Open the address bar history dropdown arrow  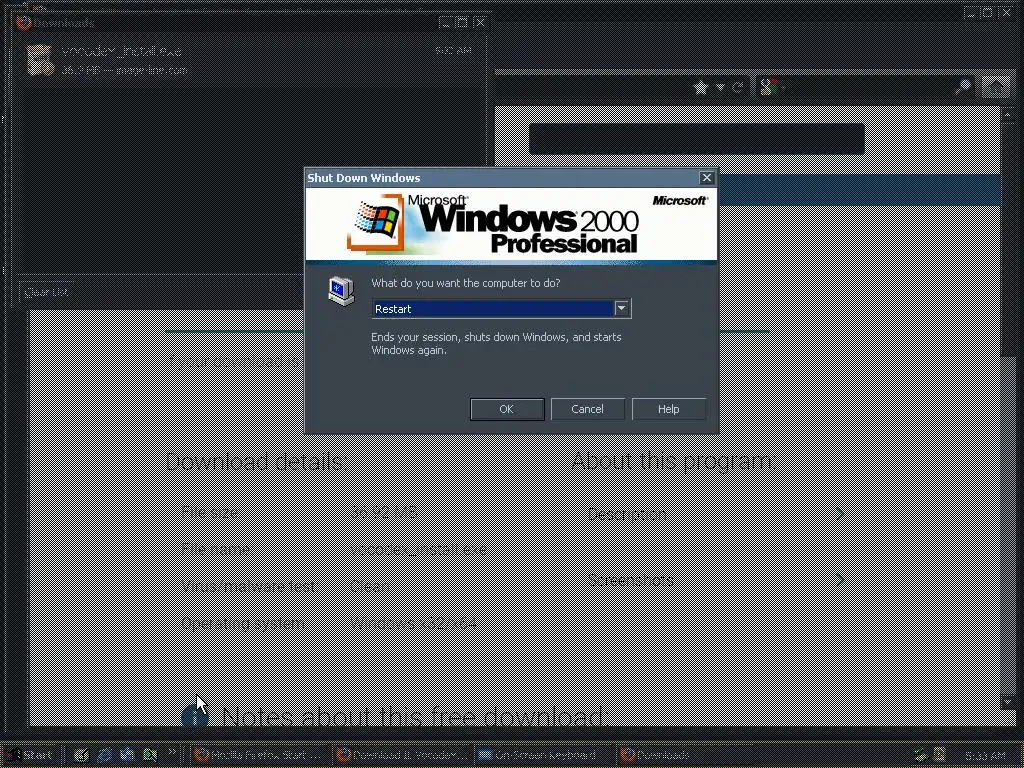720,87
